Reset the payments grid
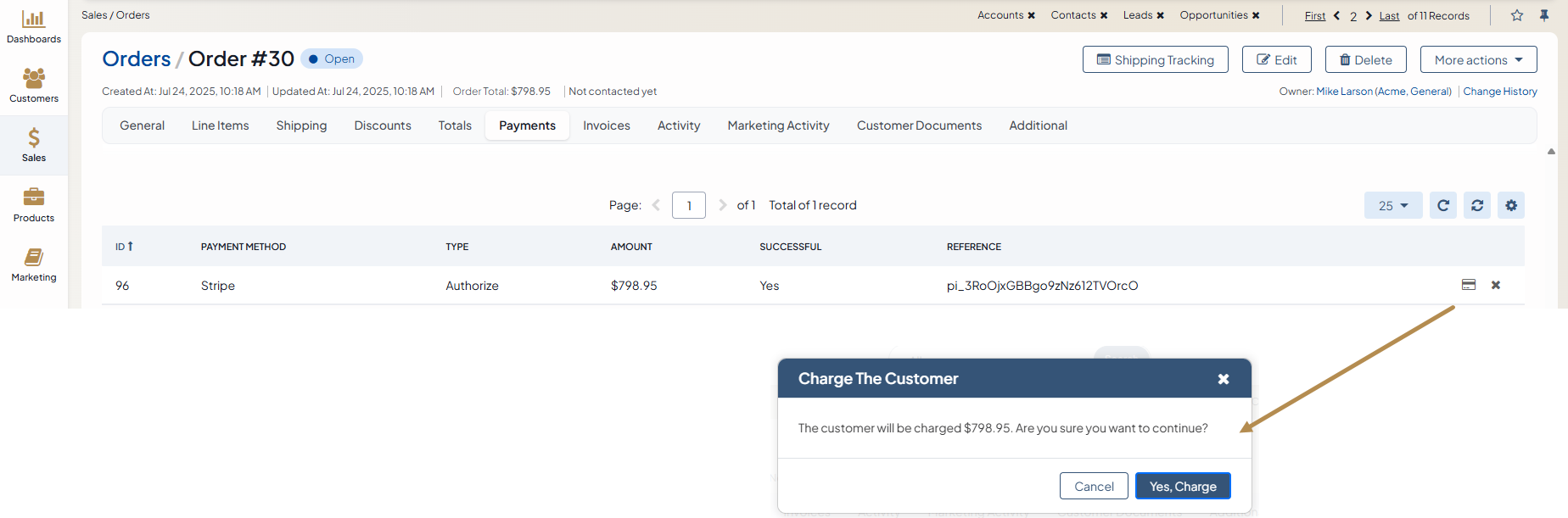1568x518 pixels. (1477, 205)
